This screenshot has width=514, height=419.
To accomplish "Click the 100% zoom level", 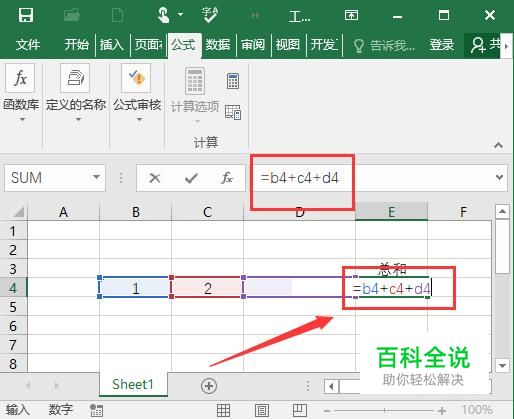I will pyautogui.click(x=477, y=410).
